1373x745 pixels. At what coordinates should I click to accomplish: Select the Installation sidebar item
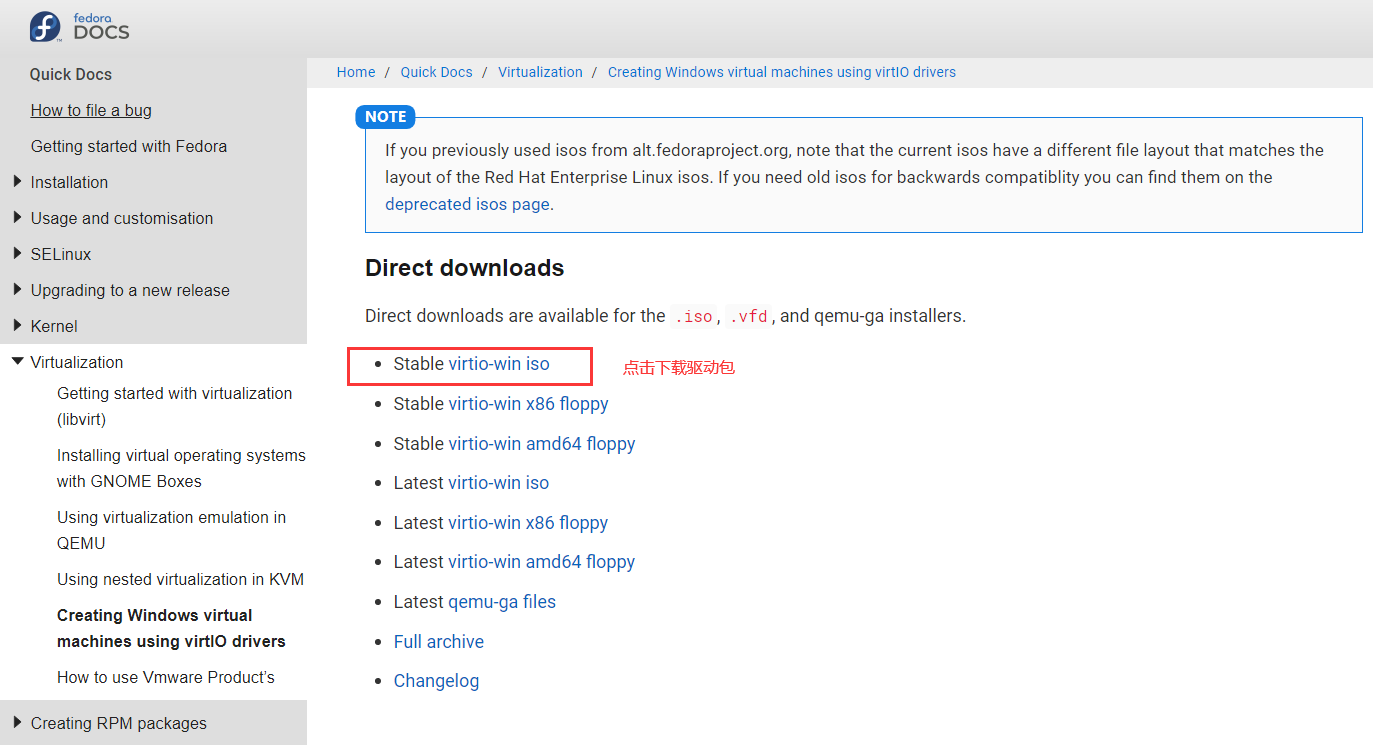(x=69, y=182)
